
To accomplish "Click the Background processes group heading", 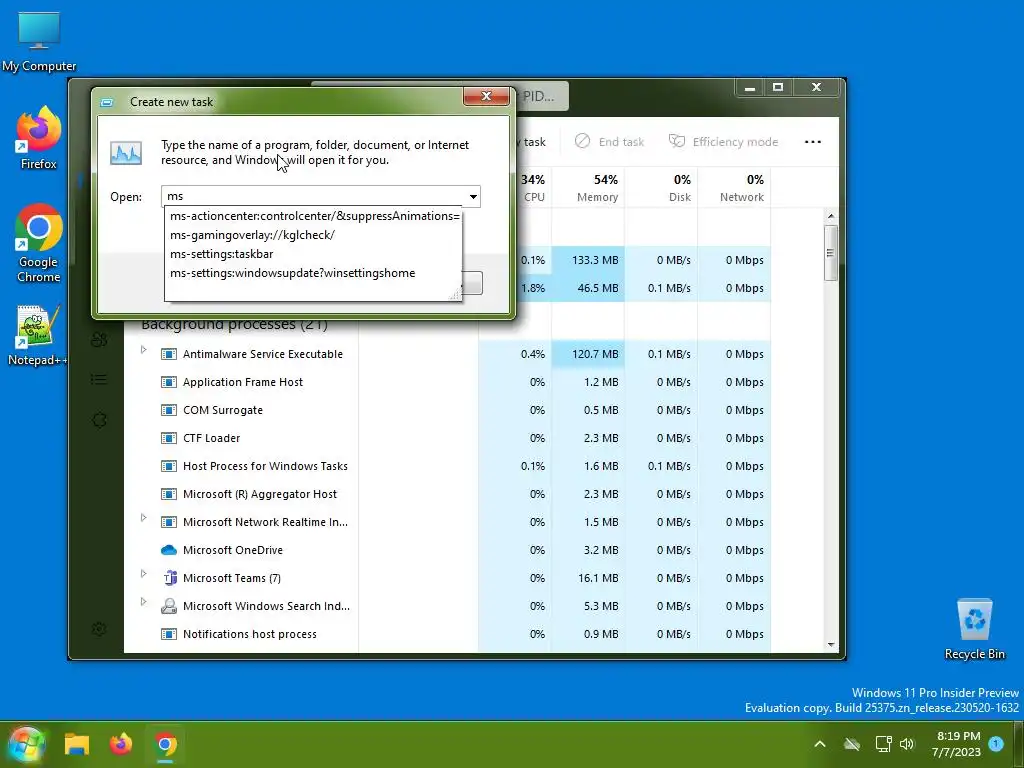I will (x=234, y=325).
